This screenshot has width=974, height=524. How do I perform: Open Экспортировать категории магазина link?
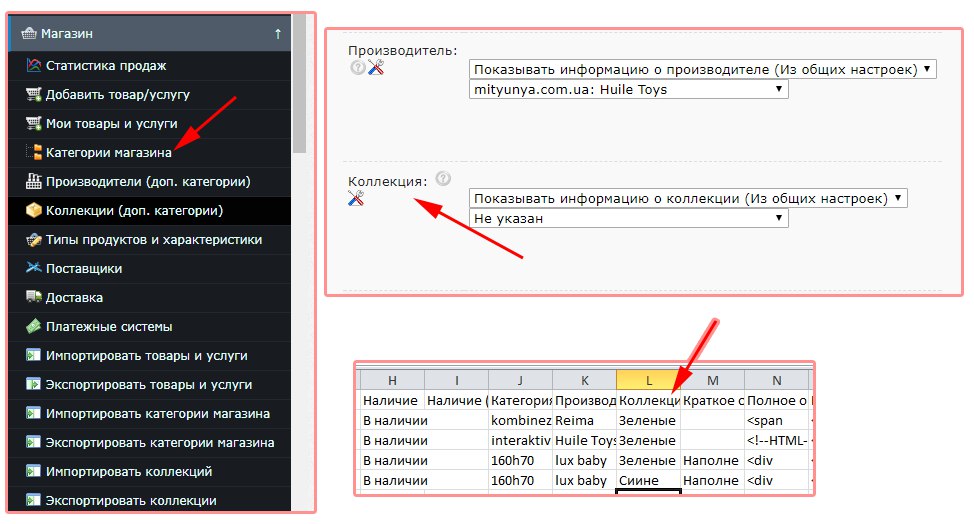[x=160, y=443]
